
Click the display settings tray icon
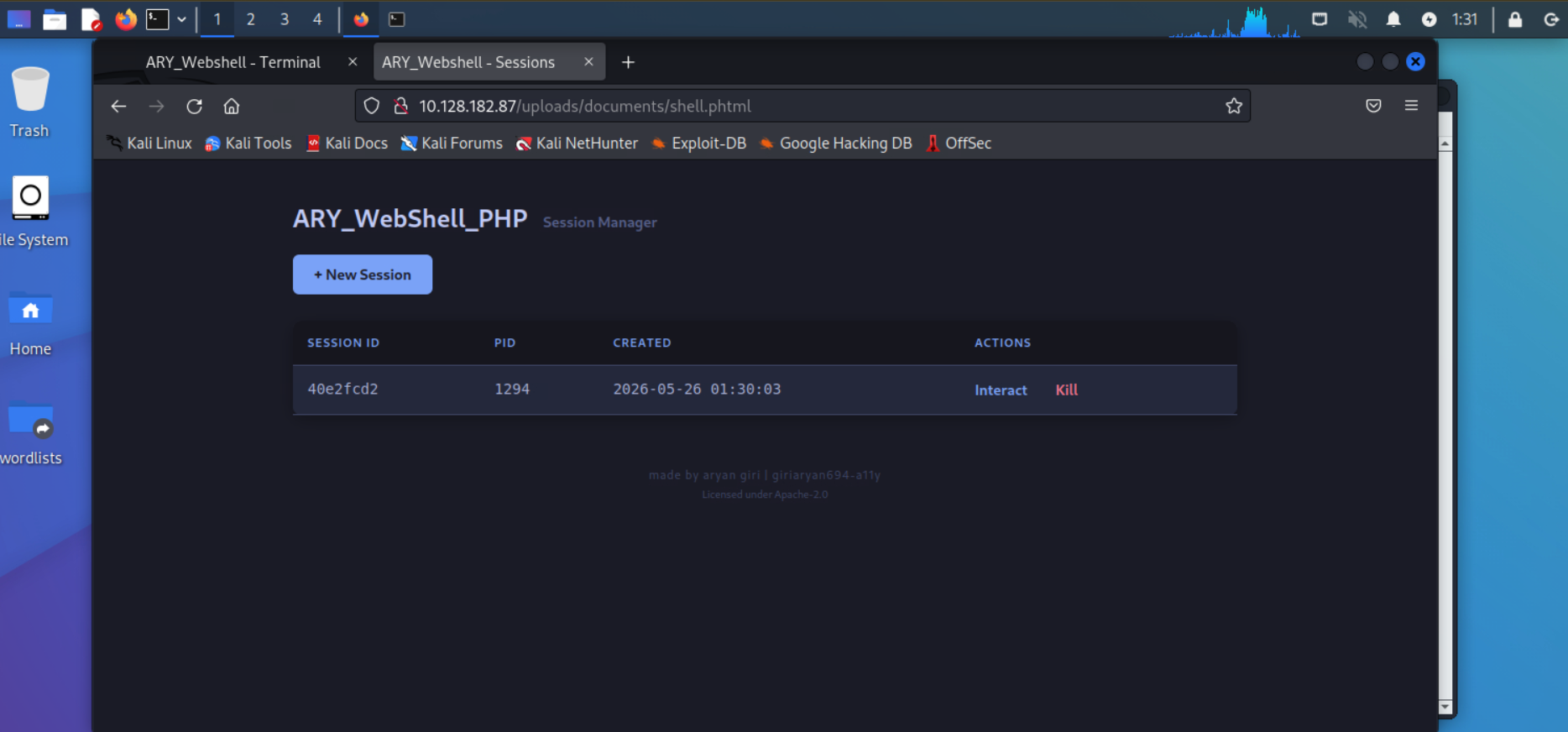pyautogui.click(x=1320, y=18)
